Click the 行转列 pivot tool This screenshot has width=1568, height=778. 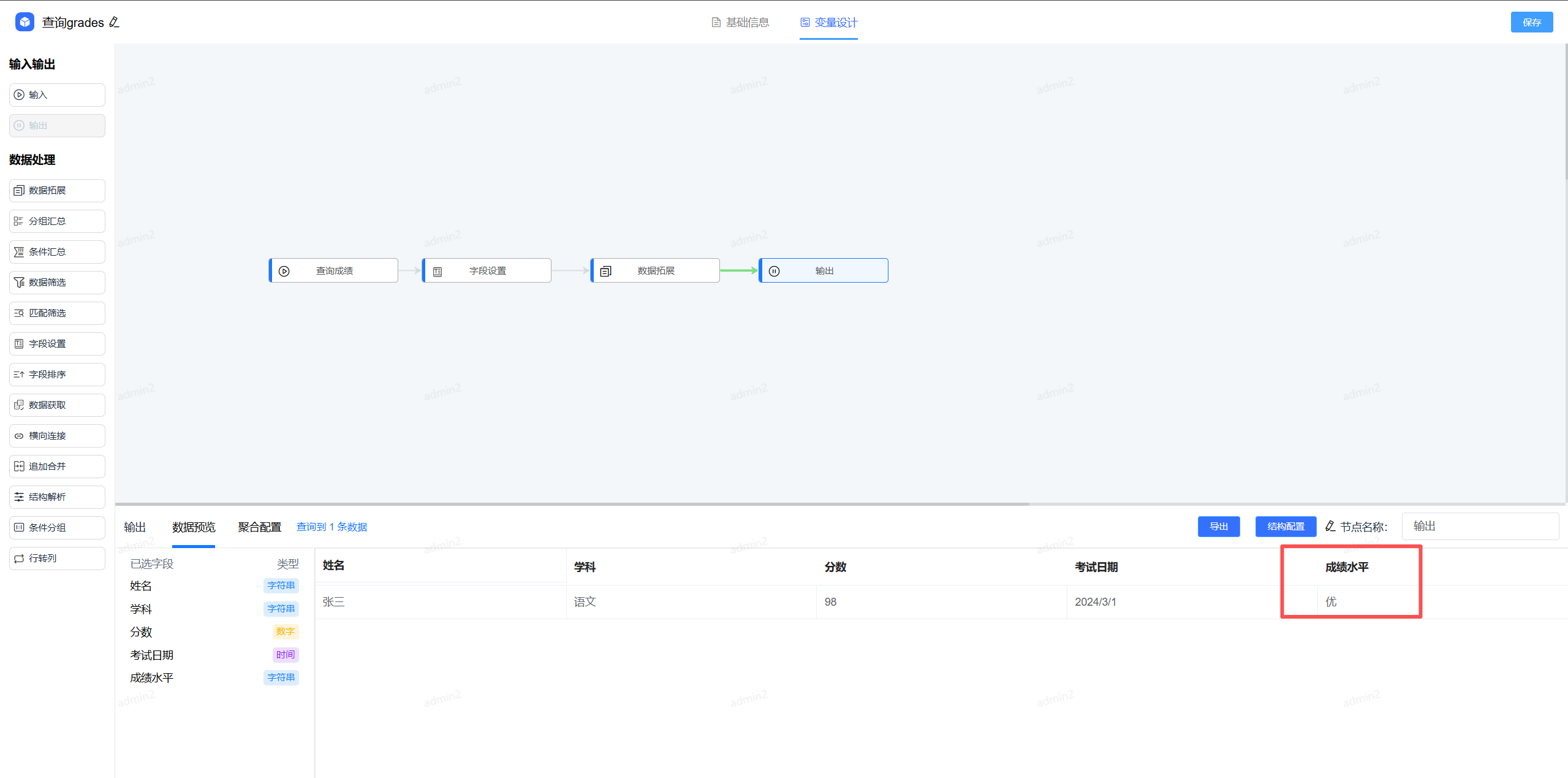[57, 559]
